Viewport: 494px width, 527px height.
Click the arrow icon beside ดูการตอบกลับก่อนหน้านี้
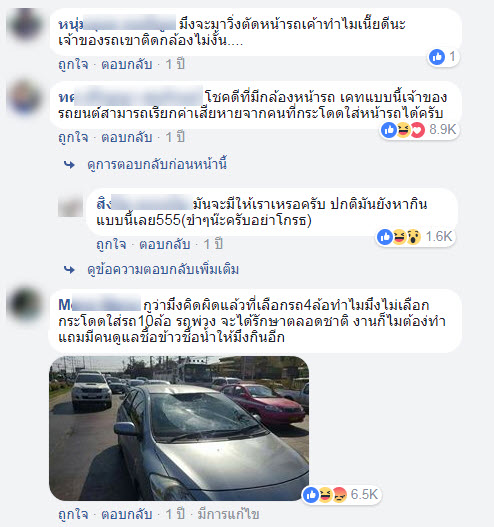coord(69,165)
